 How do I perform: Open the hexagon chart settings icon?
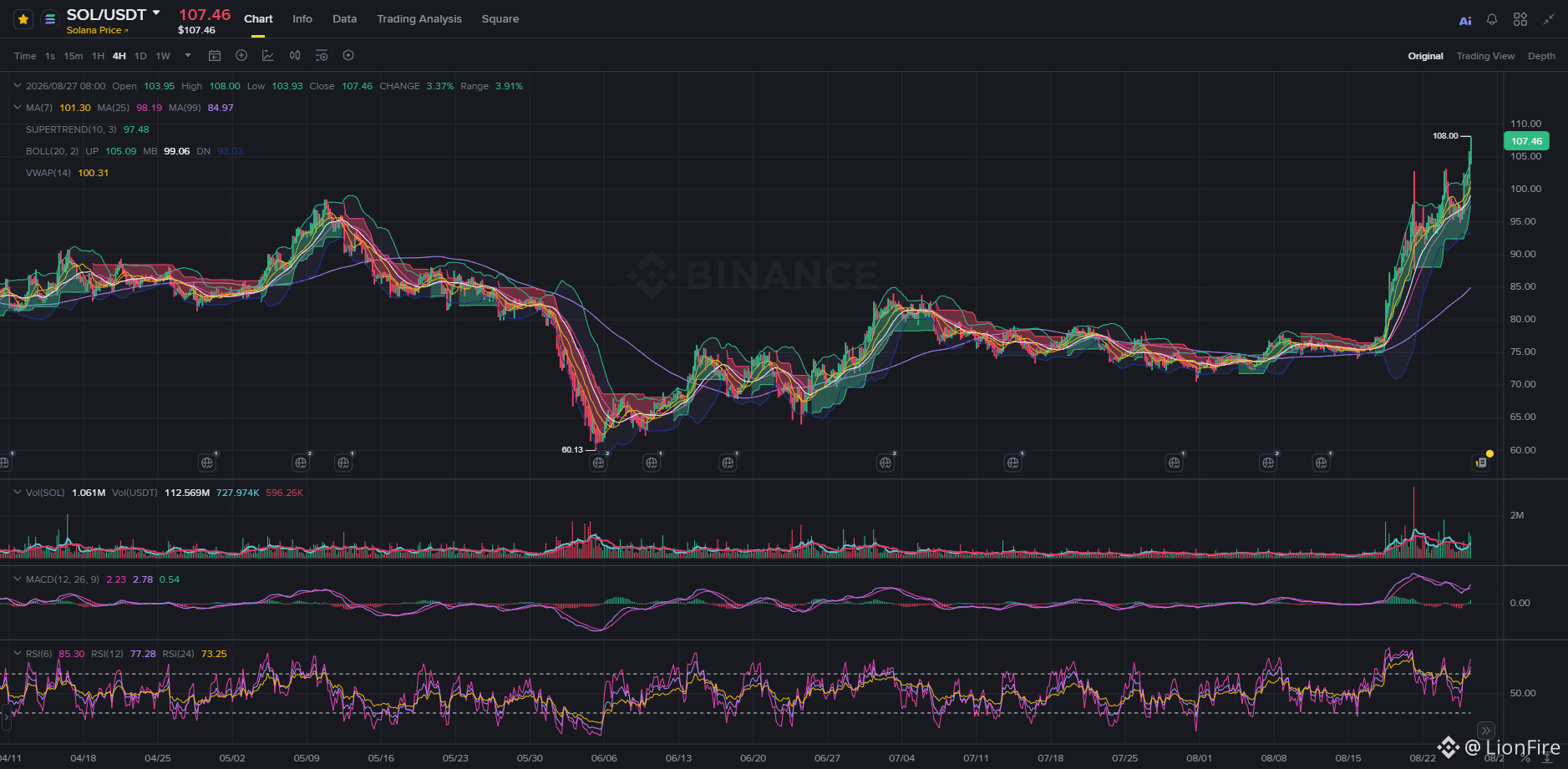click(348, 56)
